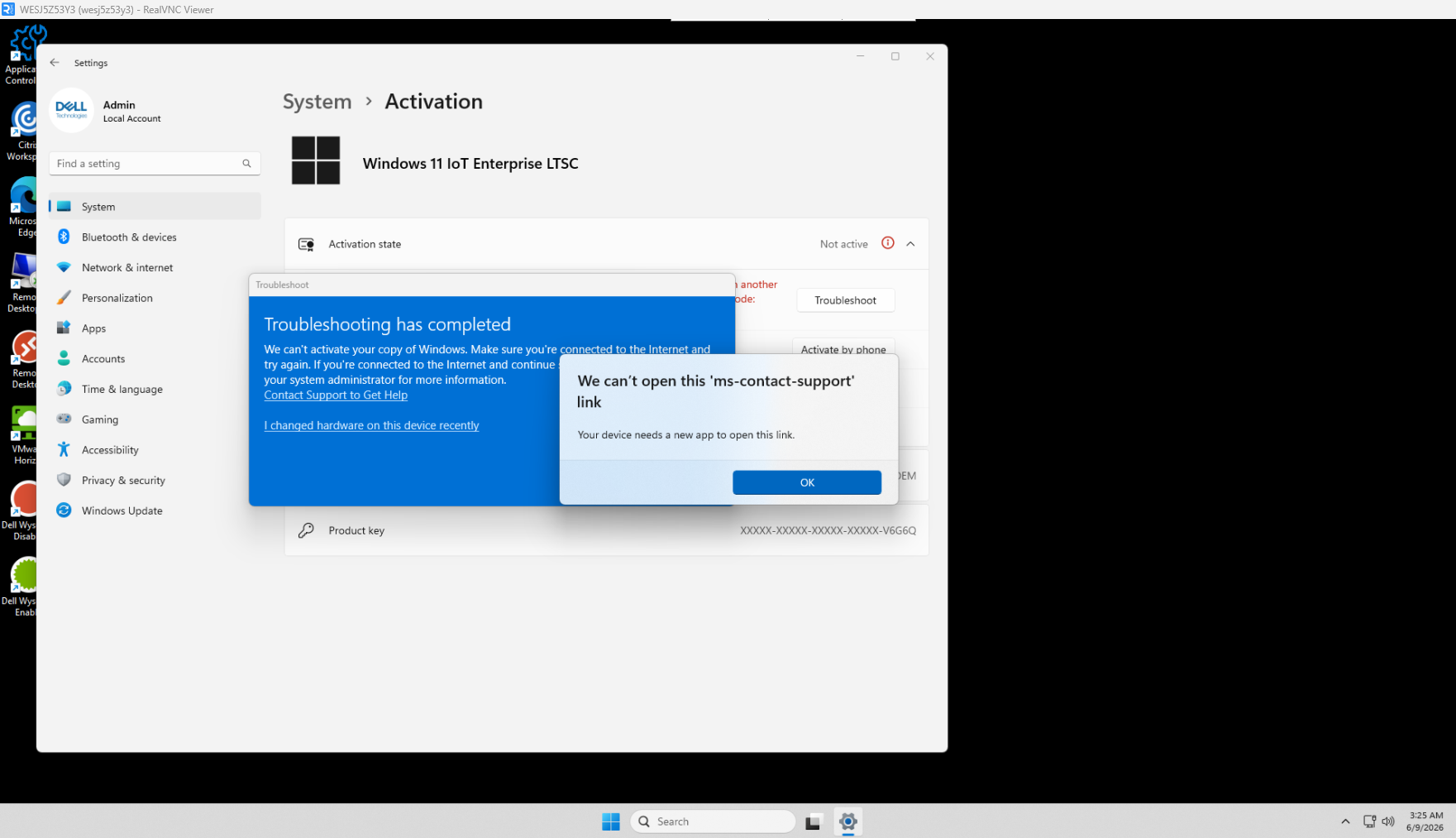Click the taskbar Search box
This screenshot has width=1456, height=838.
tap(713, 821)
